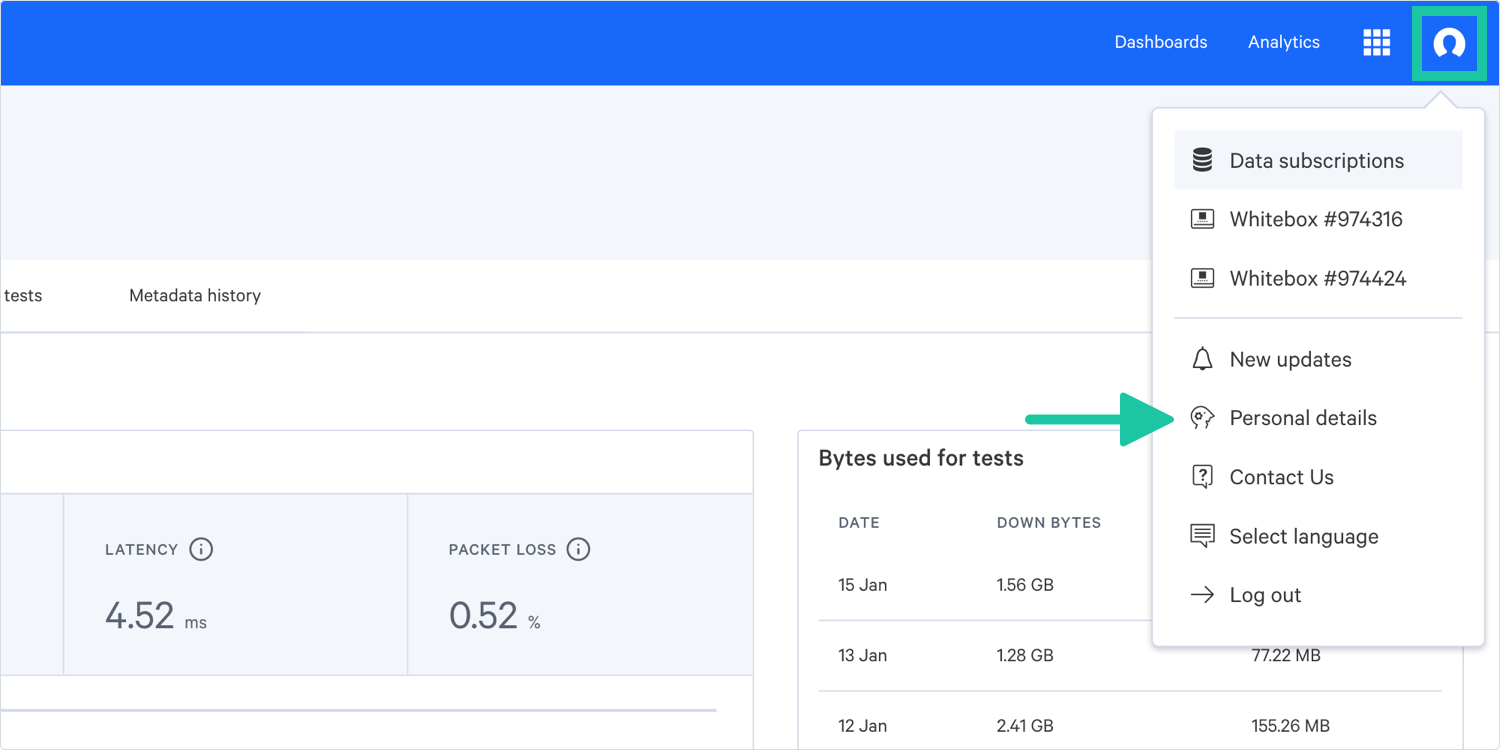
Task: Open Analytics in the top navigation
Action: tap(1283, 42)
